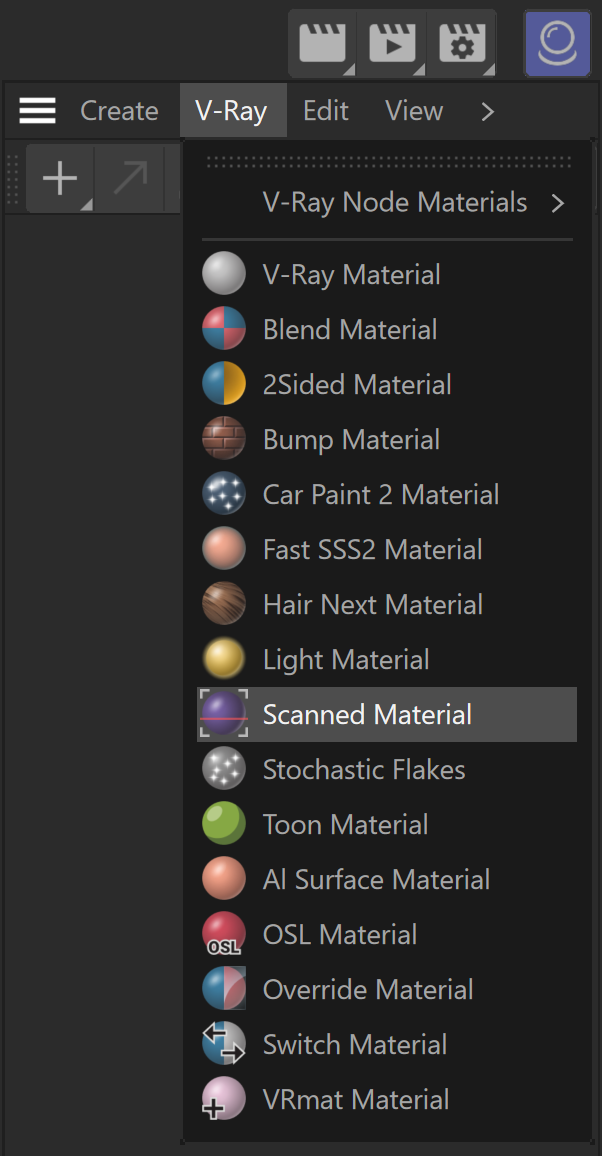Click the Render to Picture Viewer icon
Viewport: 602px width, 1156px height.
pos(392,43)
